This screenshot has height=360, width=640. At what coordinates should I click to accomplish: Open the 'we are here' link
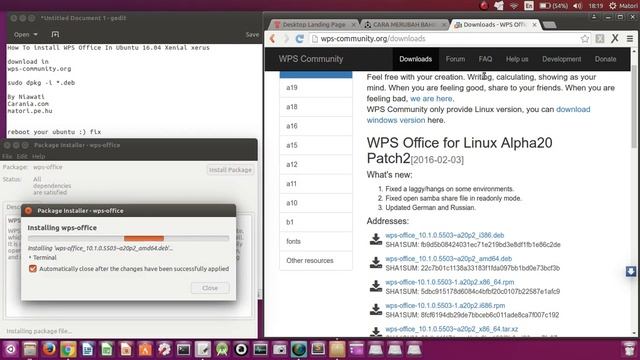(431, 98)
